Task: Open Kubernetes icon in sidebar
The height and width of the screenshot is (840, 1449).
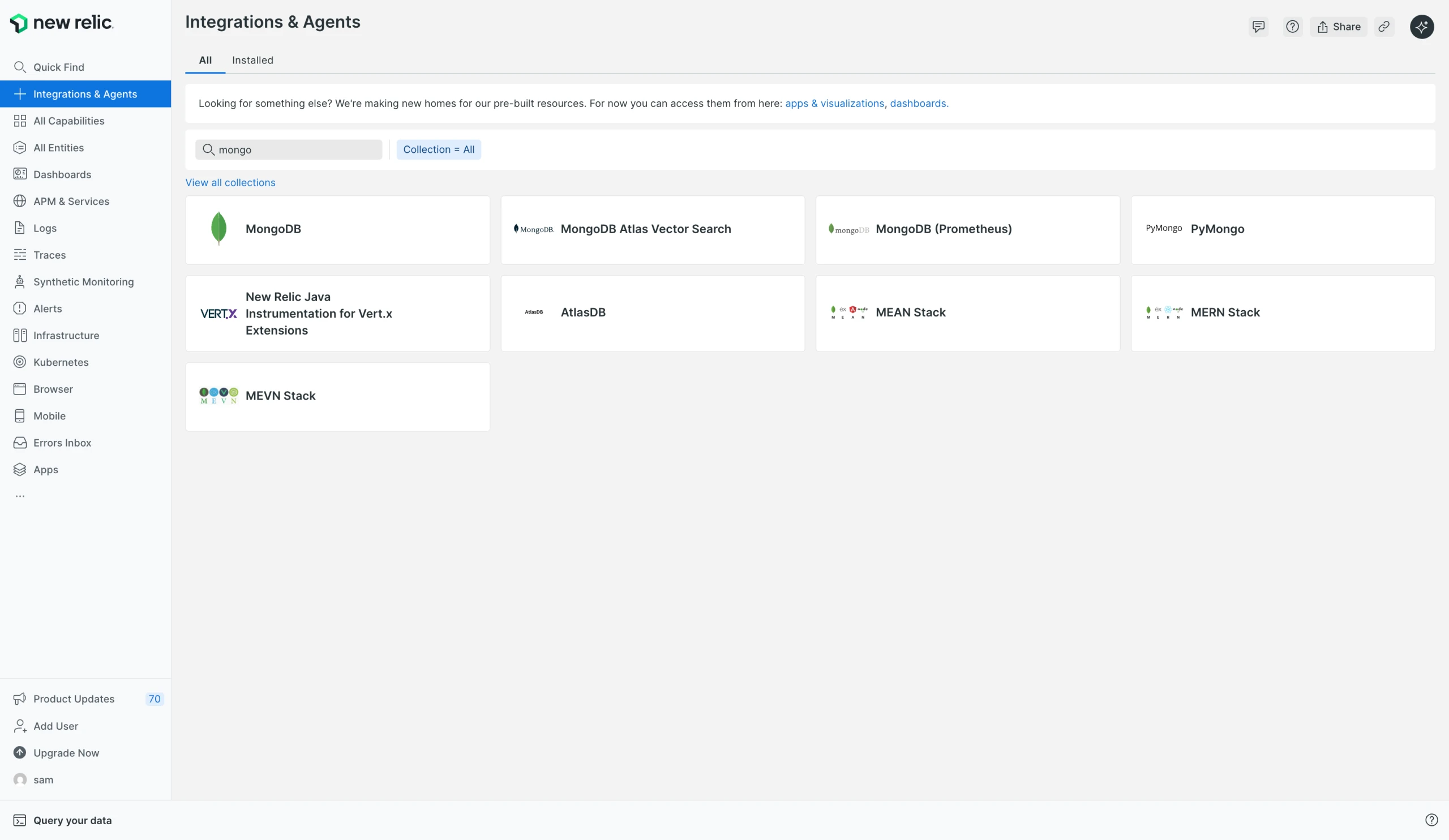Action: pyautogui.click(x=20, y=362)
